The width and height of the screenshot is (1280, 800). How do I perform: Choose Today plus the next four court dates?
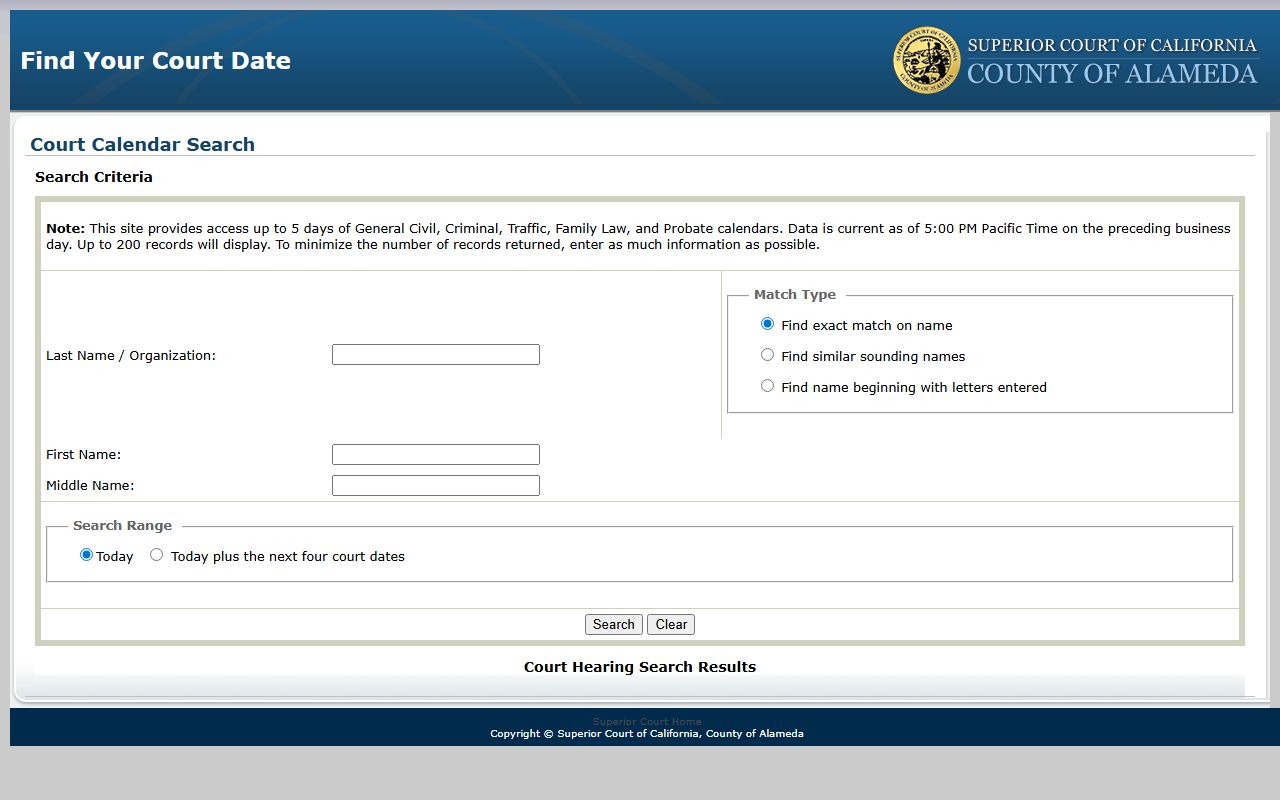click(156, 555)
